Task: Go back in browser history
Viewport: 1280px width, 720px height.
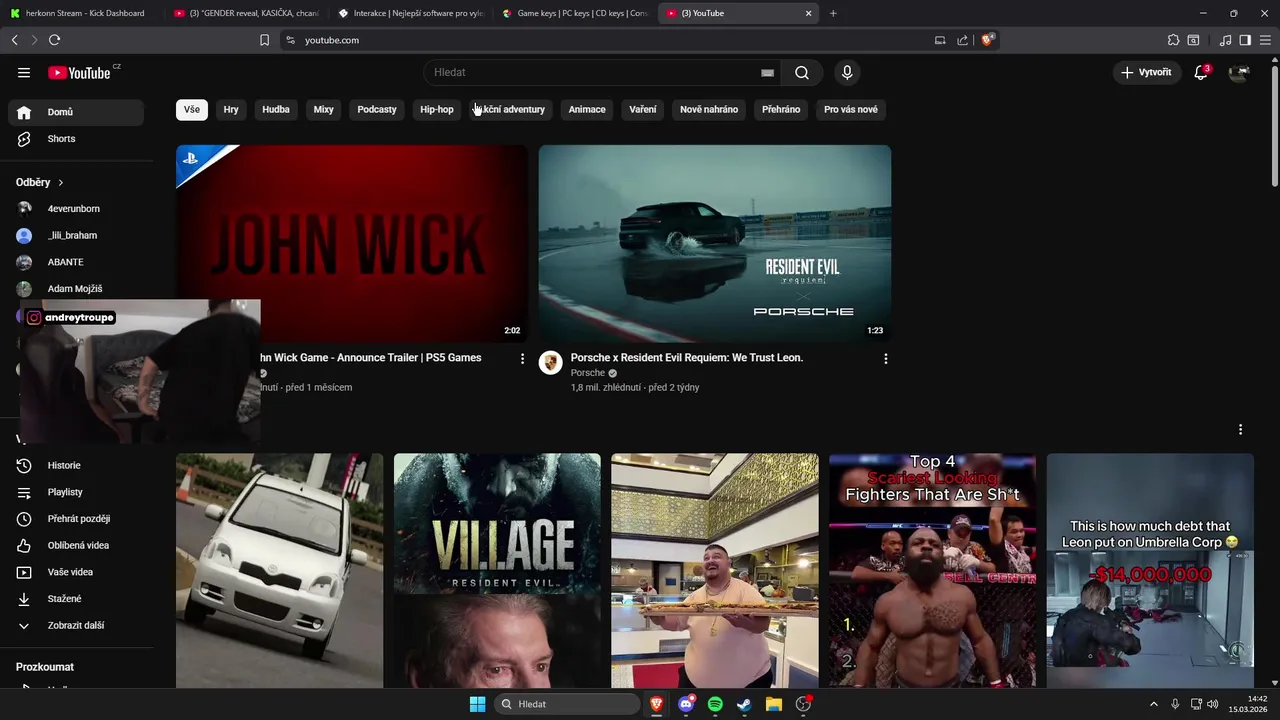Action: 14,40
